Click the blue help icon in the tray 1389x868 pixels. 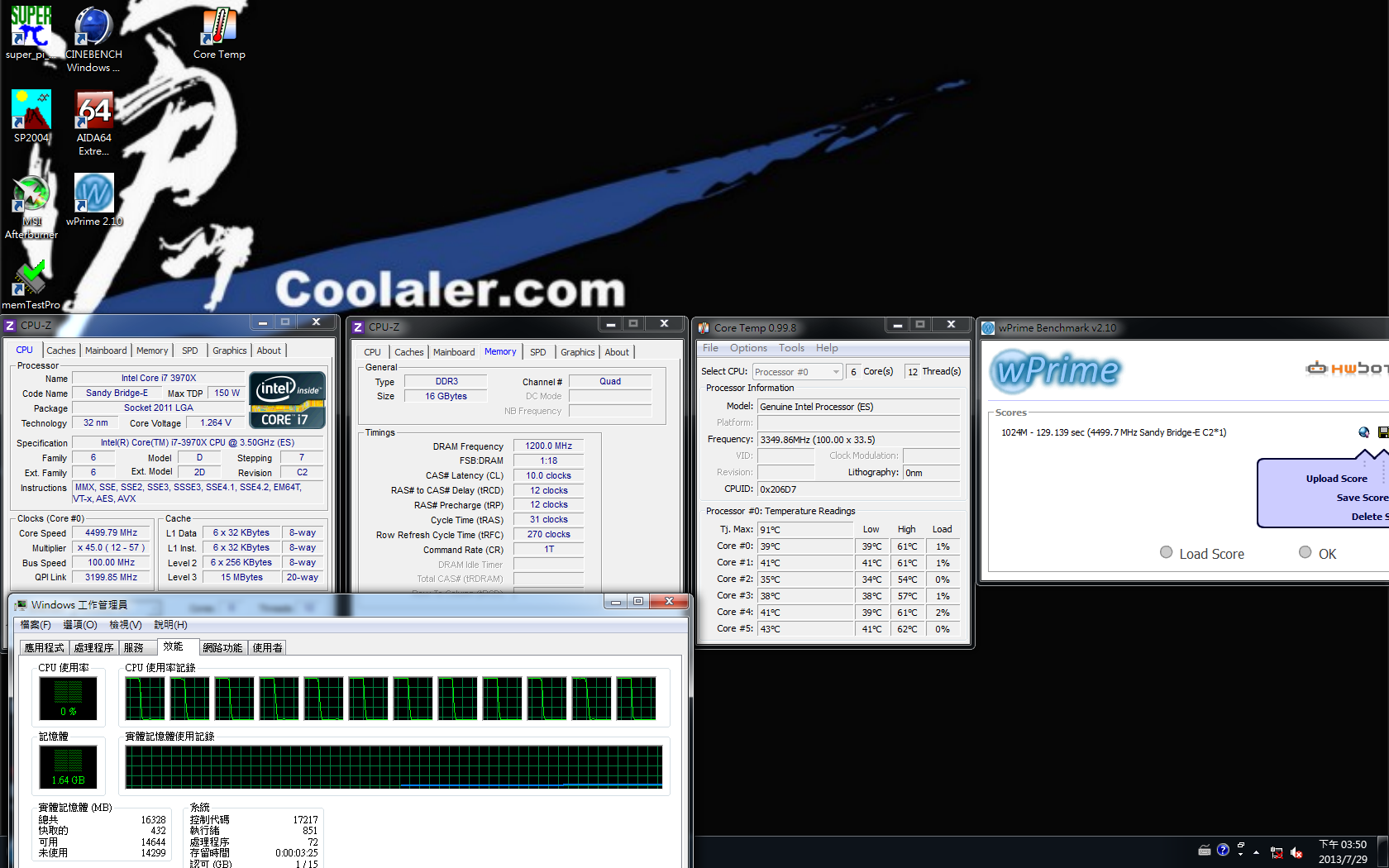(x=1223, y=849)
